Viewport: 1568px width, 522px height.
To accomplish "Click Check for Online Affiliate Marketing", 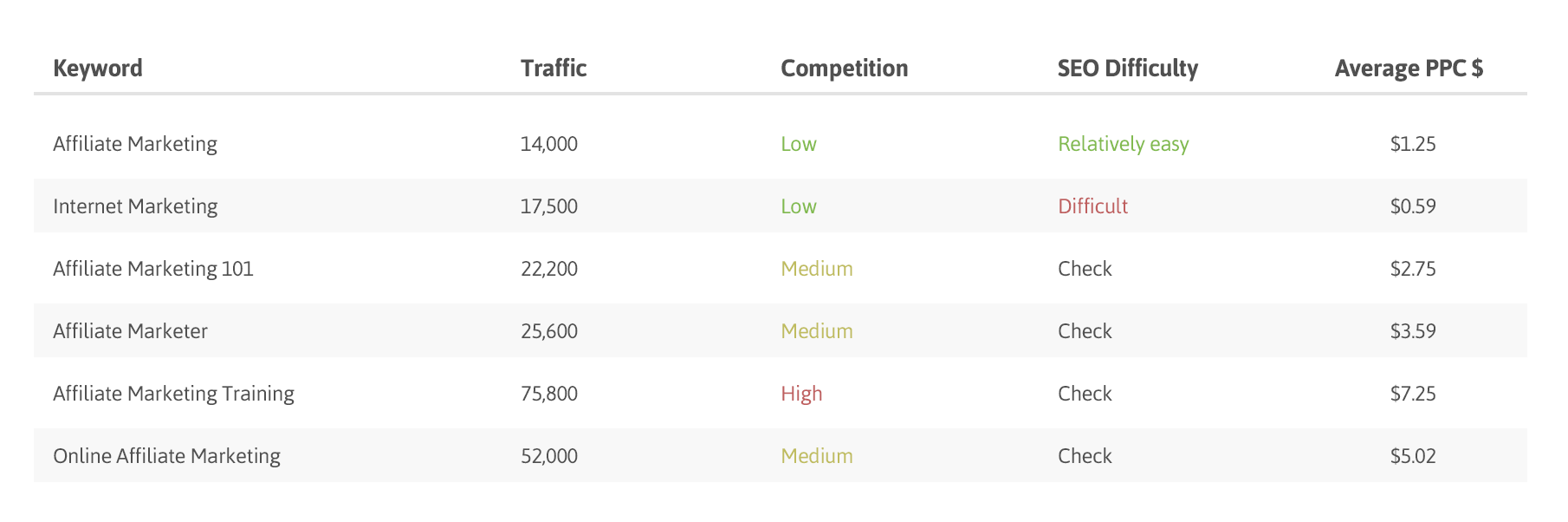I will pos(1085,456).
